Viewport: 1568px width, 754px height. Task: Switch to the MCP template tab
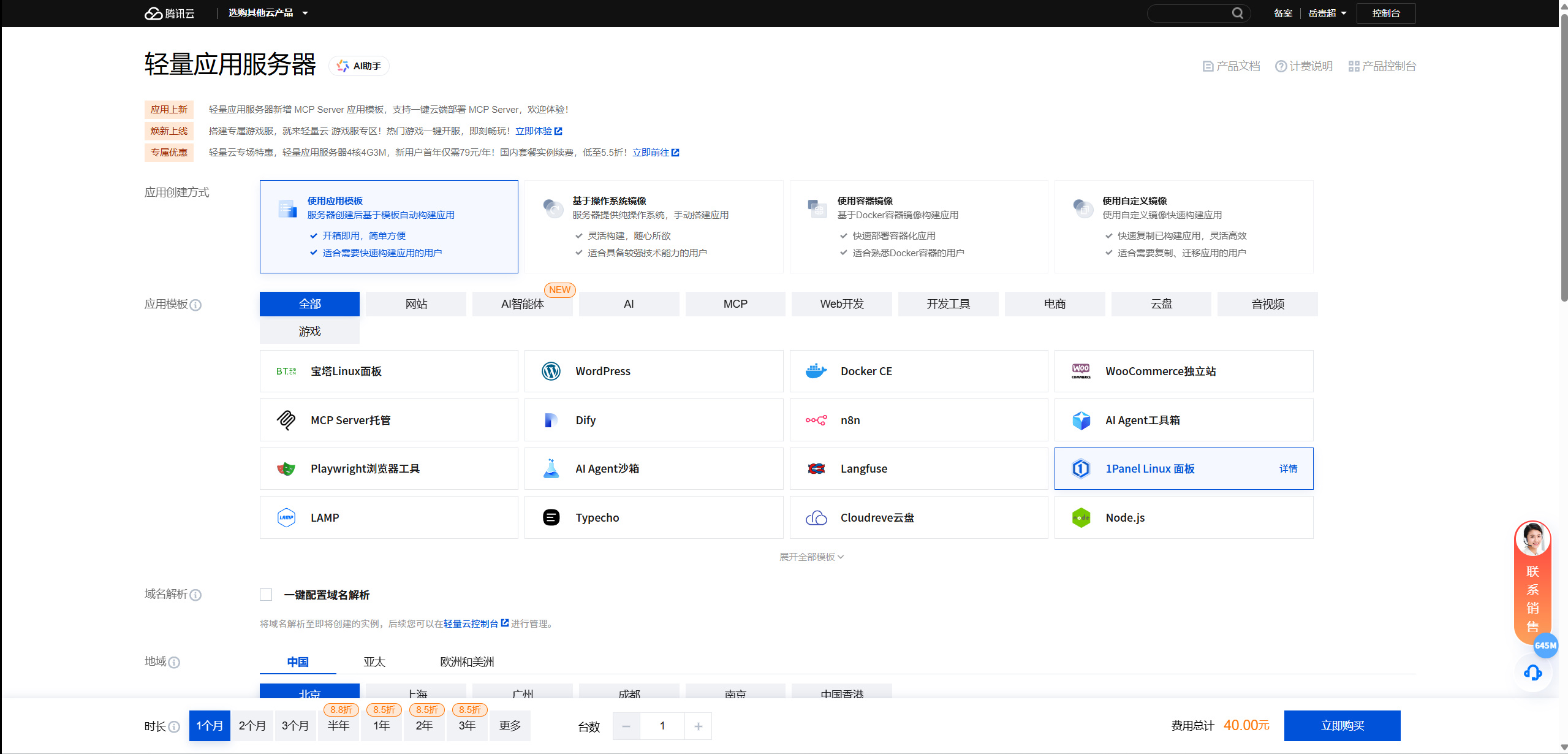click(735, 304)
